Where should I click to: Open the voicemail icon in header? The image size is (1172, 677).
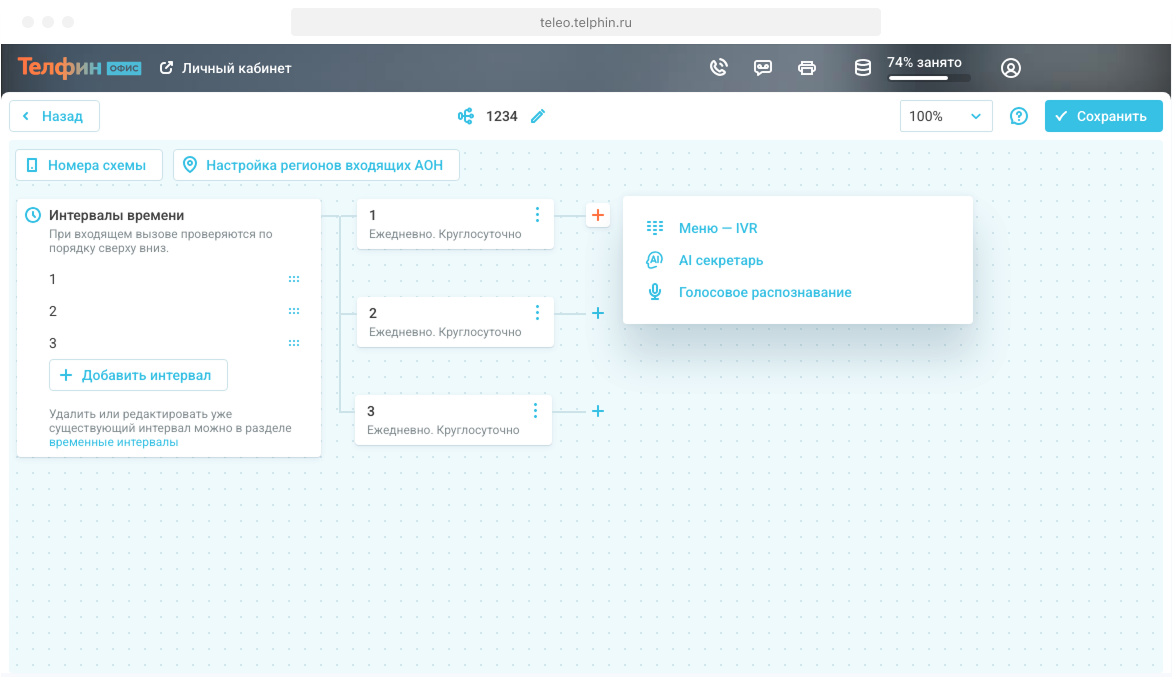pyautogui.click(x=763, y=68)
